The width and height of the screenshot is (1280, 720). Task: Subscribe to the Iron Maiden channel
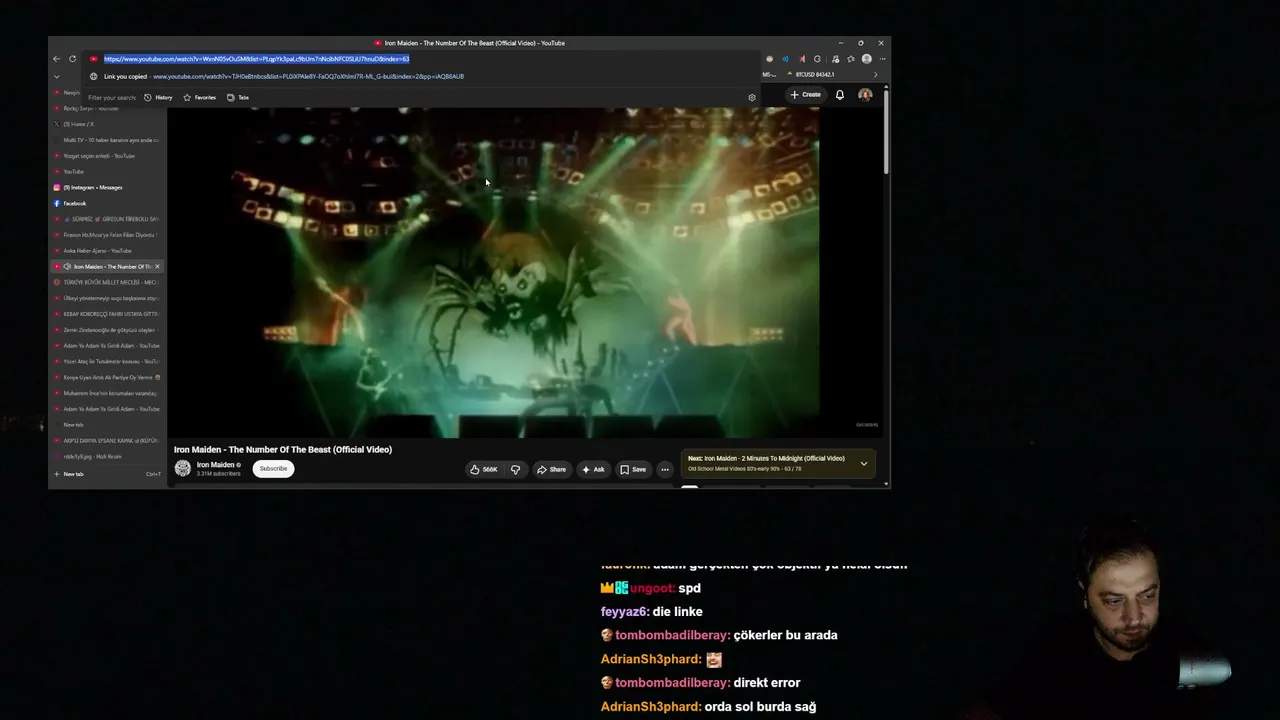(273, 469)
